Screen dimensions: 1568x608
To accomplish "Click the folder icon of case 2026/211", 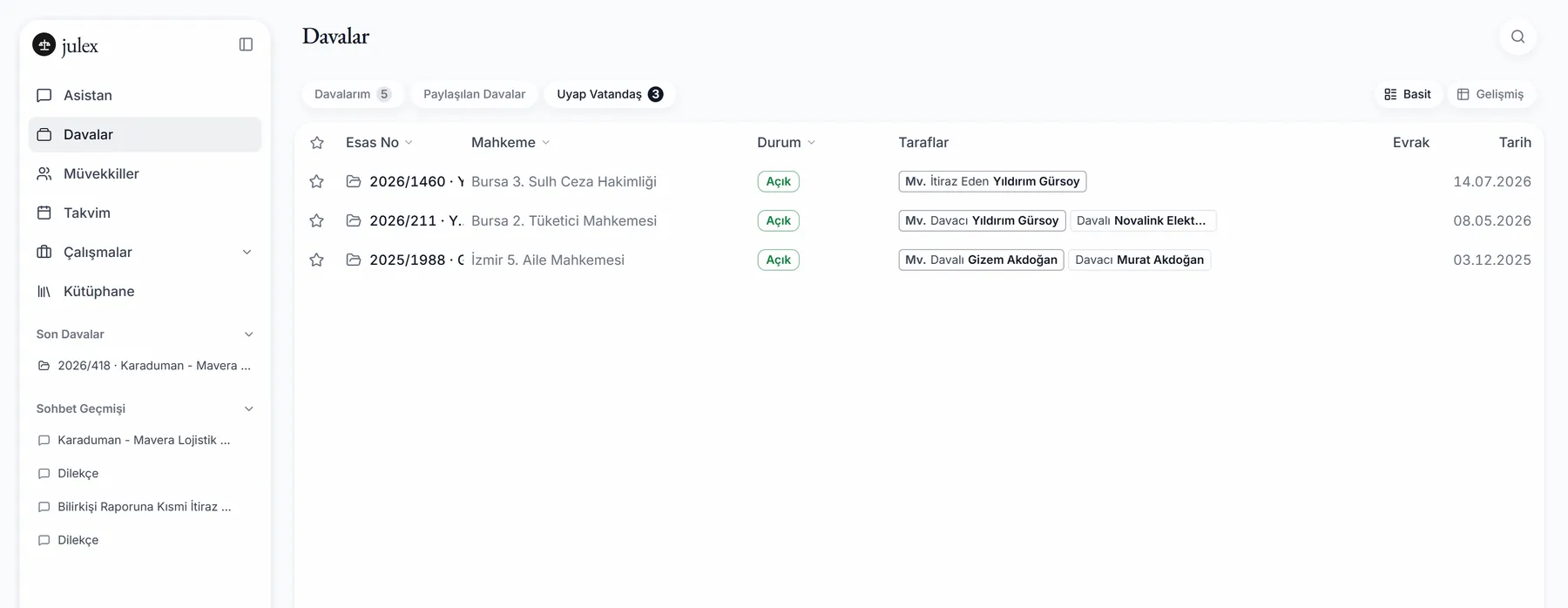I will pyautogui.click(x=354, y=220).
